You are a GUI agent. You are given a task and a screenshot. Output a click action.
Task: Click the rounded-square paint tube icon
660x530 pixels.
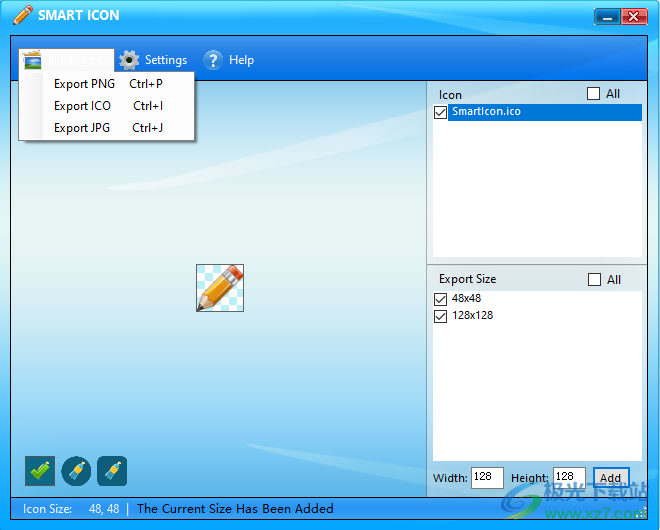tap(112, 471)
